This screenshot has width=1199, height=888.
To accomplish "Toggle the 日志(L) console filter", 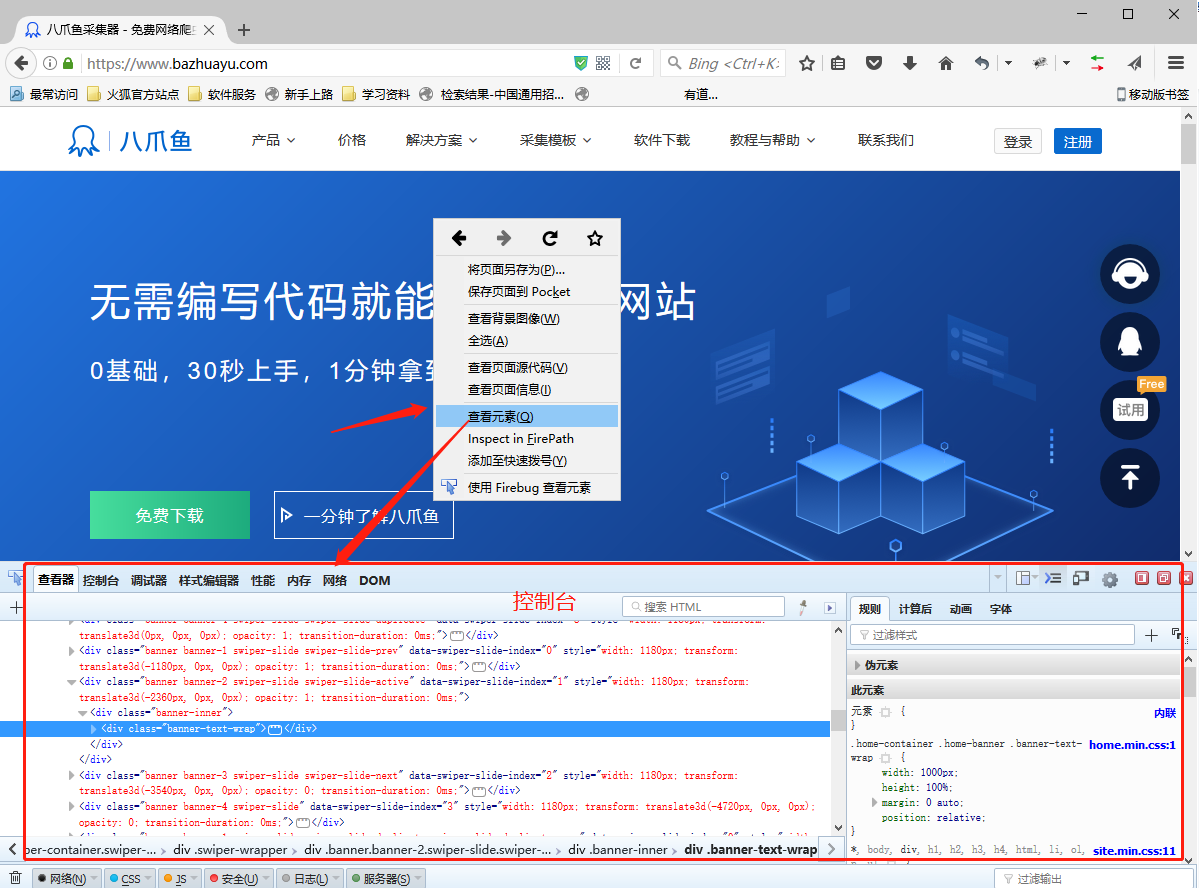I will coord(310,879).
